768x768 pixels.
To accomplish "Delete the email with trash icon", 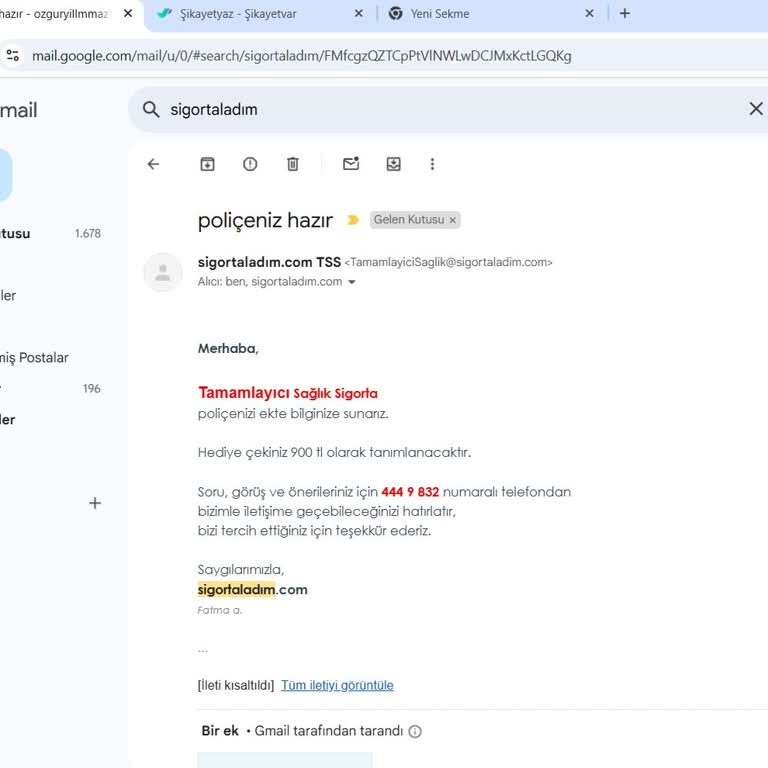I will pyautogui.click(x=292, y=164).
